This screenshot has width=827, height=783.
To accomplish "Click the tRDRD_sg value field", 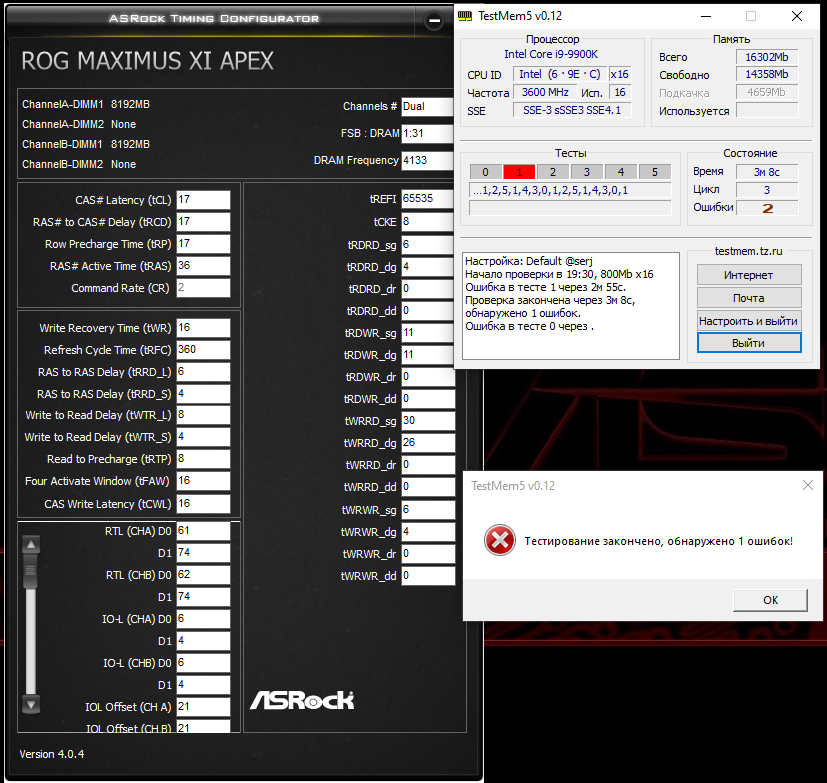I will coord(427,245).
